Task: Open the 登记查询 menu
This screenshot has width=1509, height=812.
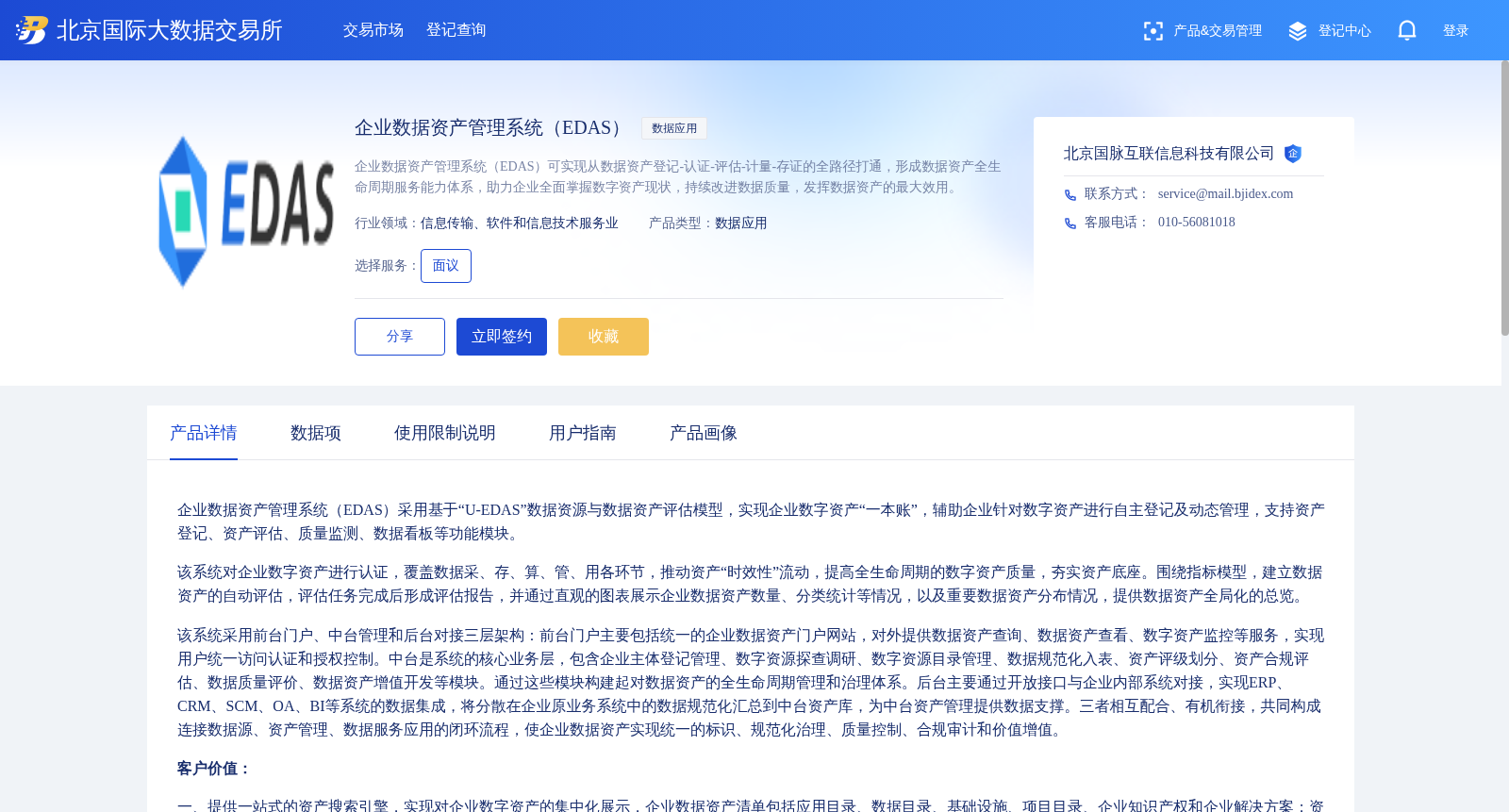Action: 456,30
